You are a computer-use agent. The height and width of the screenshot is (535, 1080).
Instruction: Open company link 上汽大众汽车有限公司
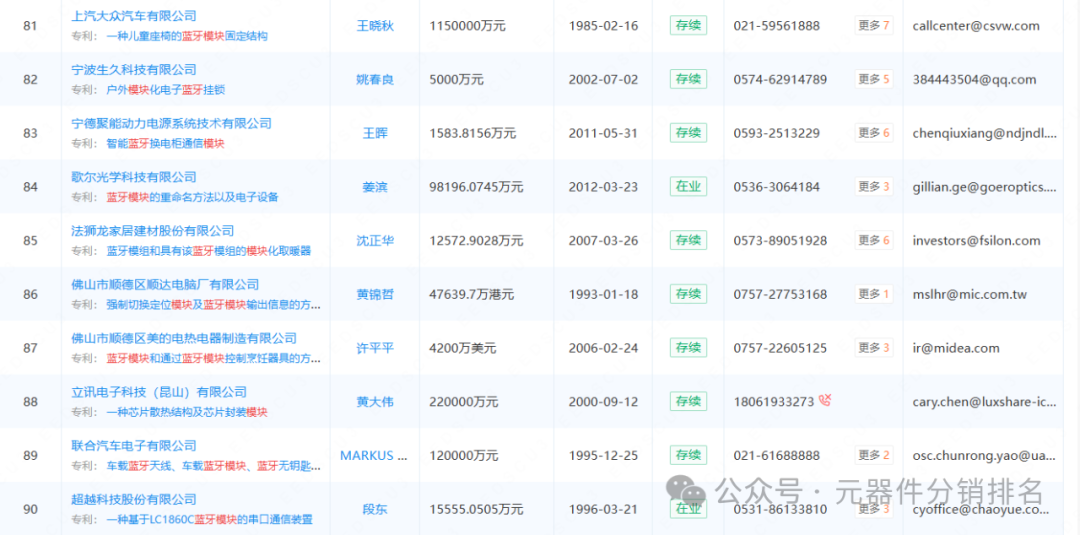coord(134,16)
